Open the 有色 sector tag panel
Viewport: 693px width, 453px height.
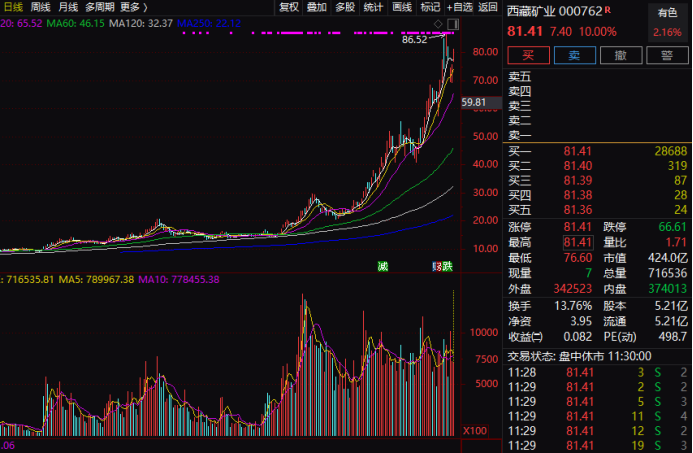(667, 12)
